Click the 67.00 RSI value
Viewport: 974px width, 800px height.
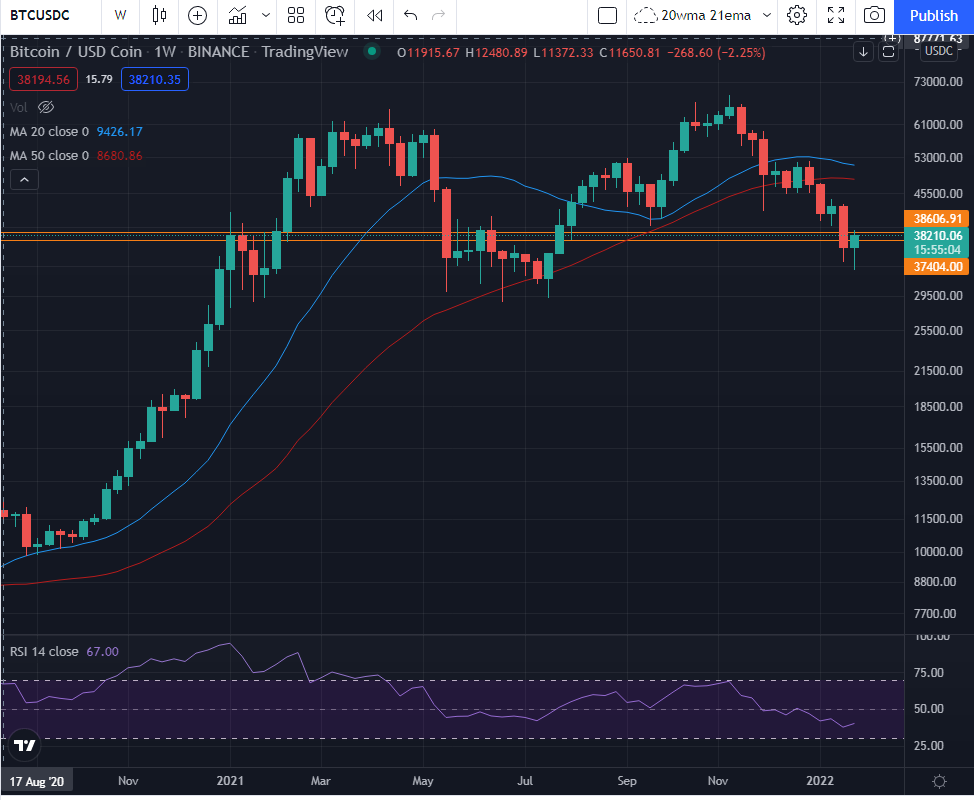[102, 652]
